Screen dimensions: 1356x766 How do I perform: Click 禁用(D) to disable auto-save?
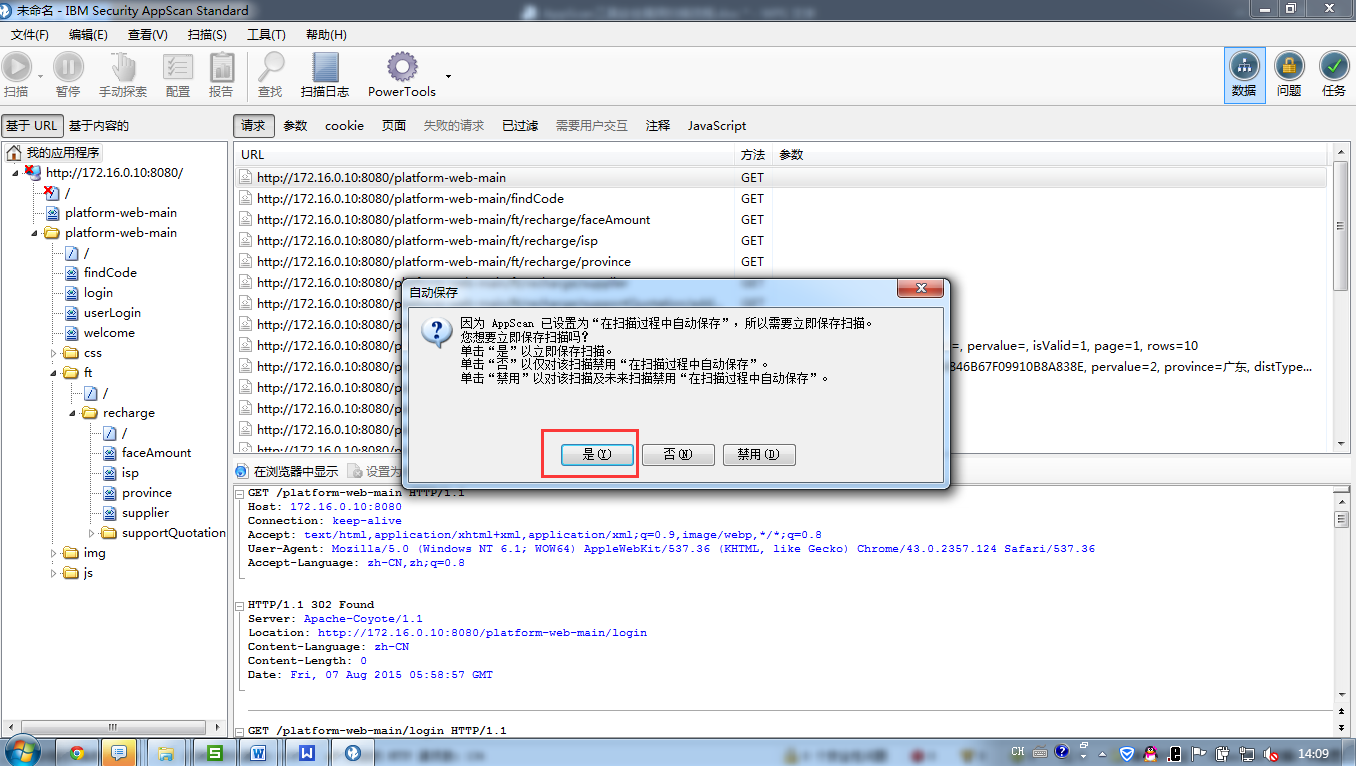759,455
